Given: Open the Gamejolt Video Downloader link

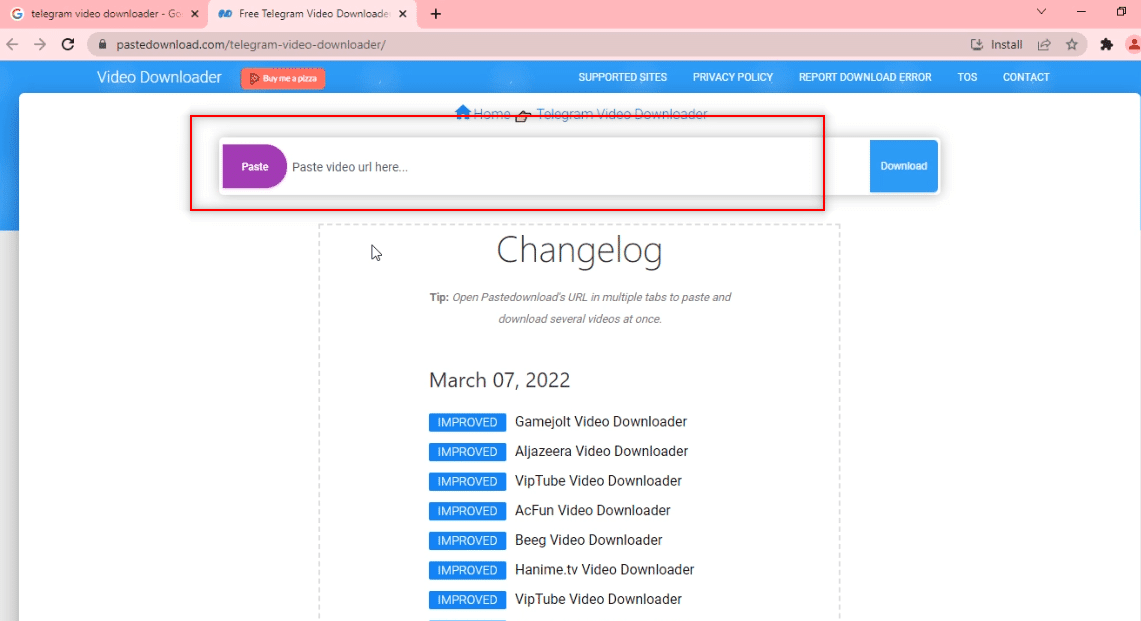Looking at the screenshot, I should tap(600, 422).
